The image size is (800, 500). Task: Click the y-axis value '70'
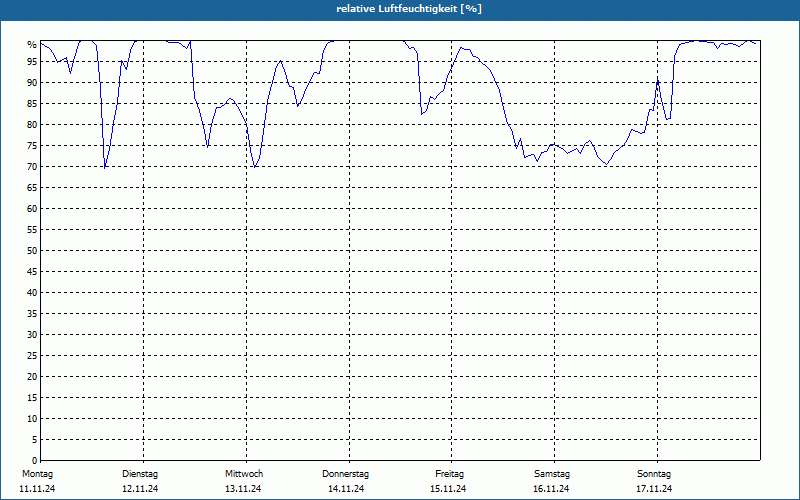(32, 166)
